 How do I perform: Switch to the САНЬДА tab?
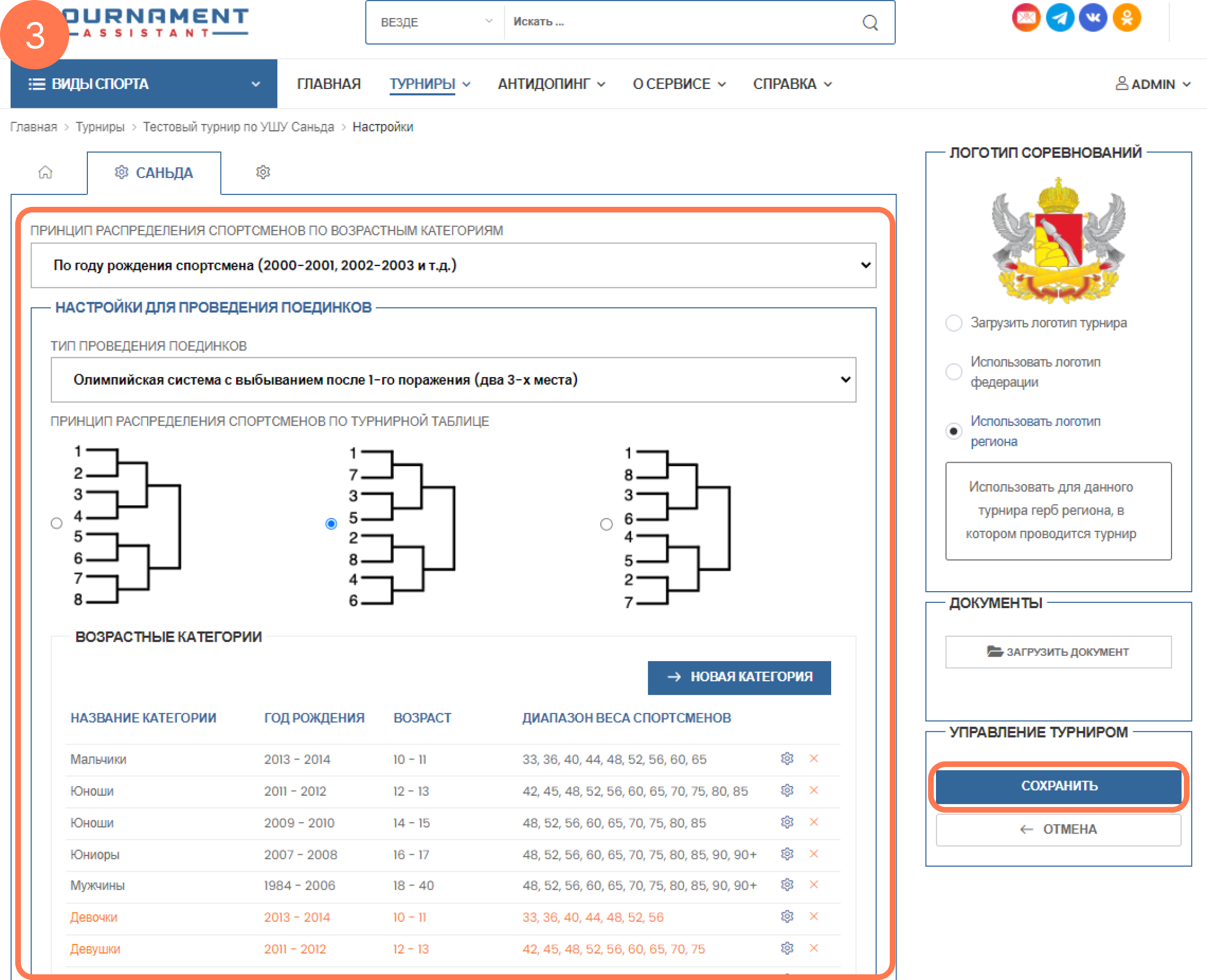tap(154, 173)
